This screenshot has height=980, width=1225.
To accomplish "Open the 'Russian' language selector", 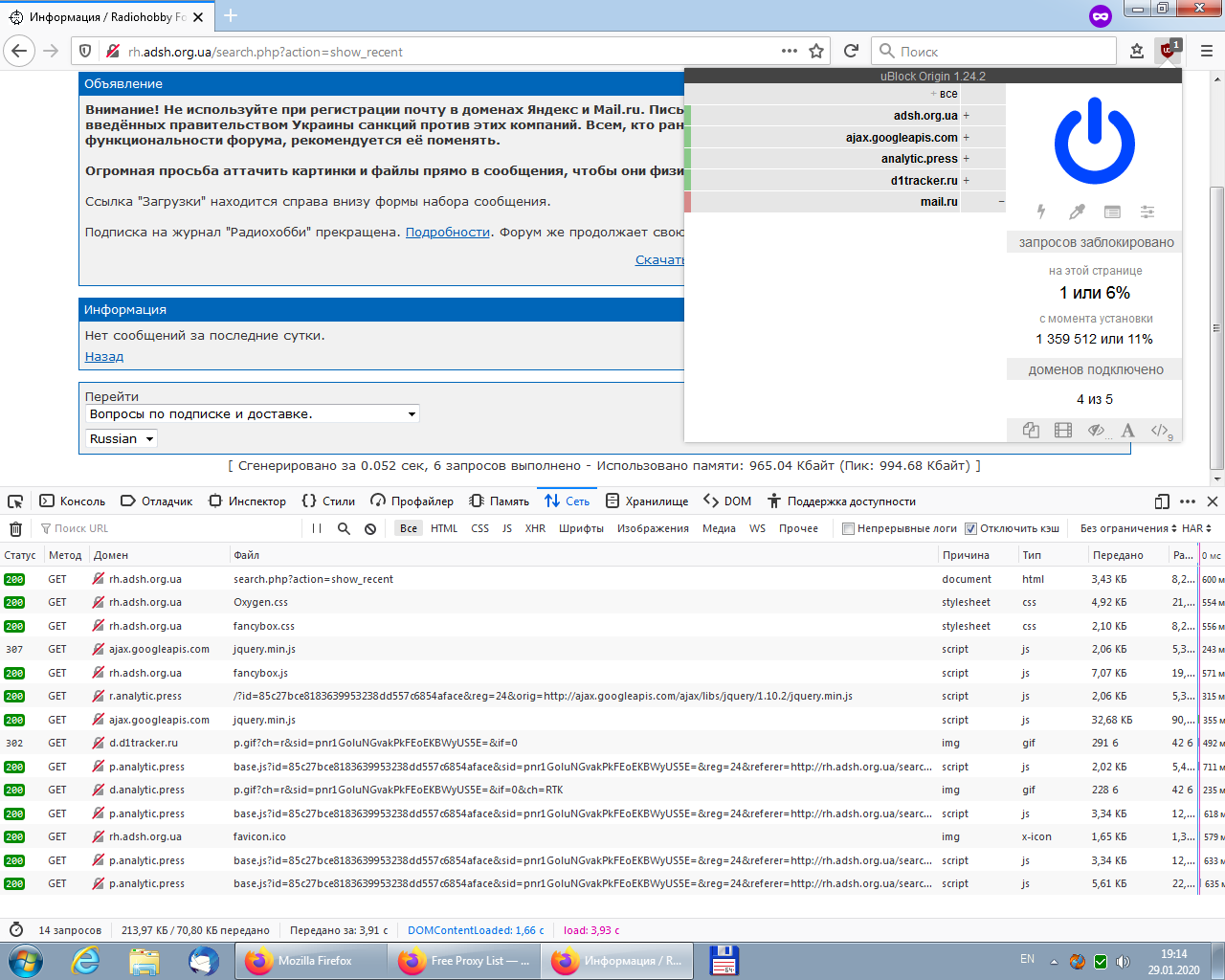I will (121, 438).
